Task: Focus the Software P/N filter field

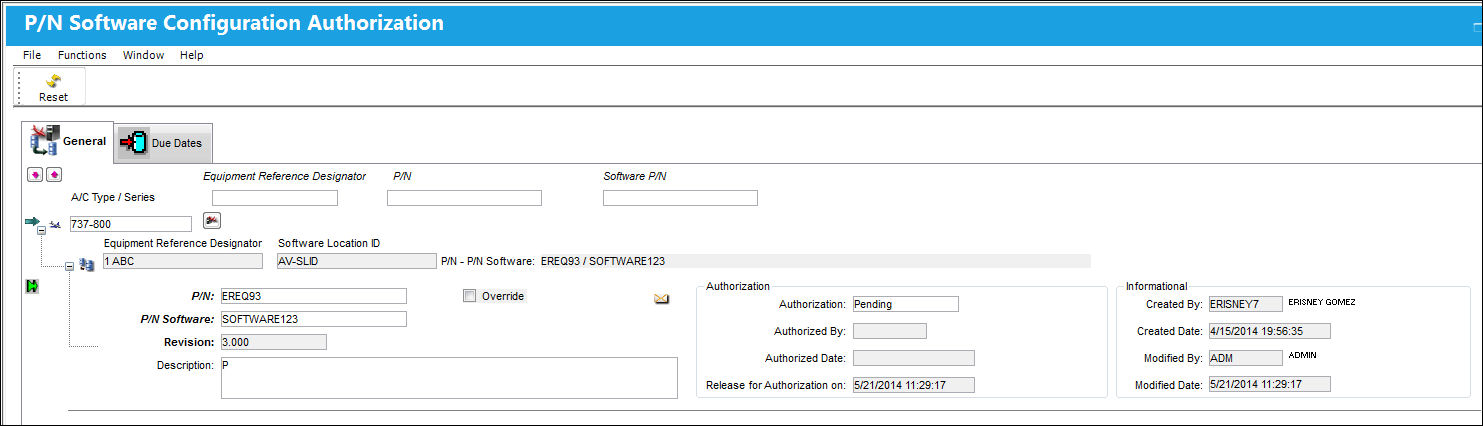Action: [x=680, y=198]
